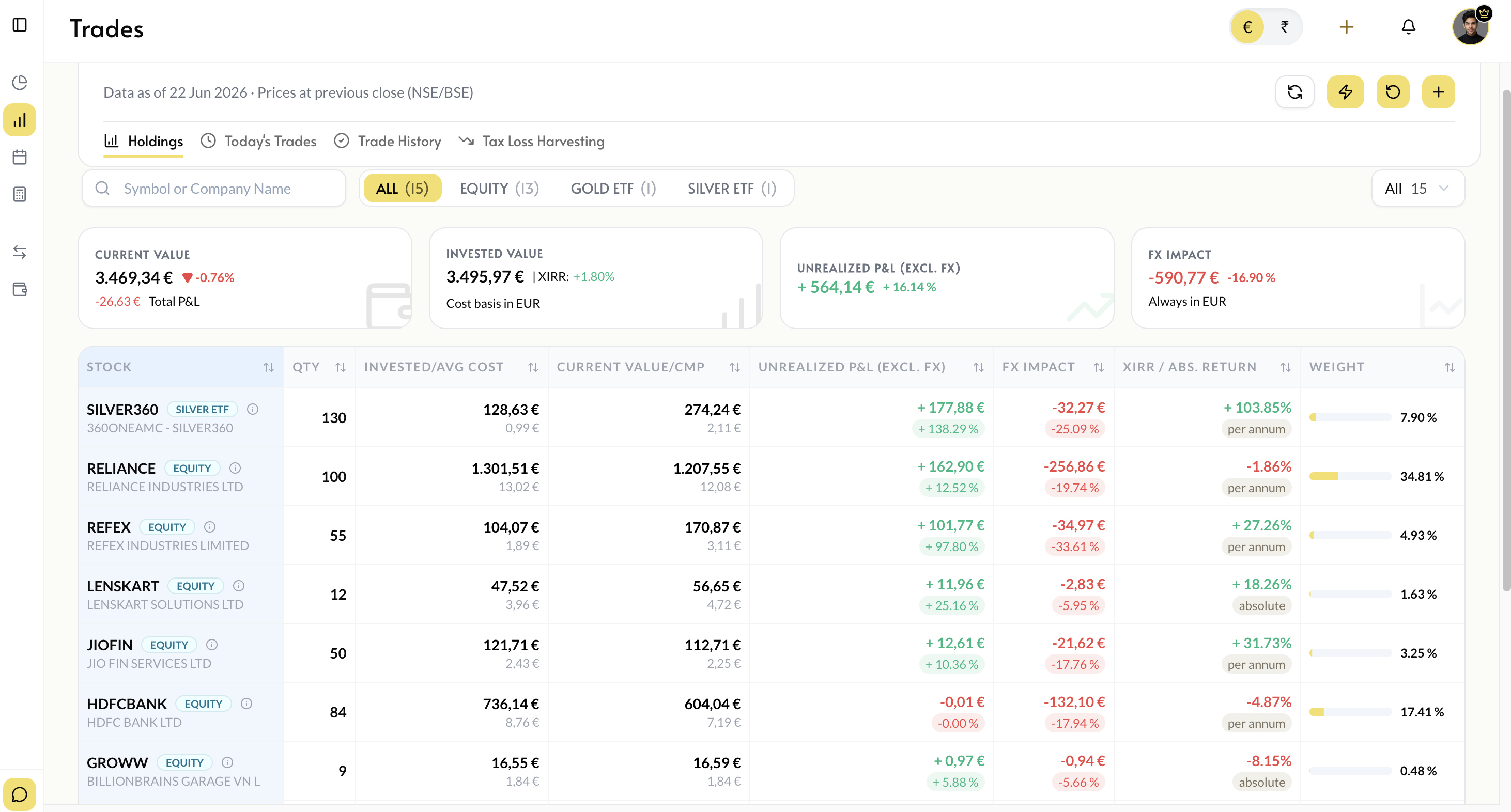Click the yellow lightning bolt button

click(x=1346, y=92)
